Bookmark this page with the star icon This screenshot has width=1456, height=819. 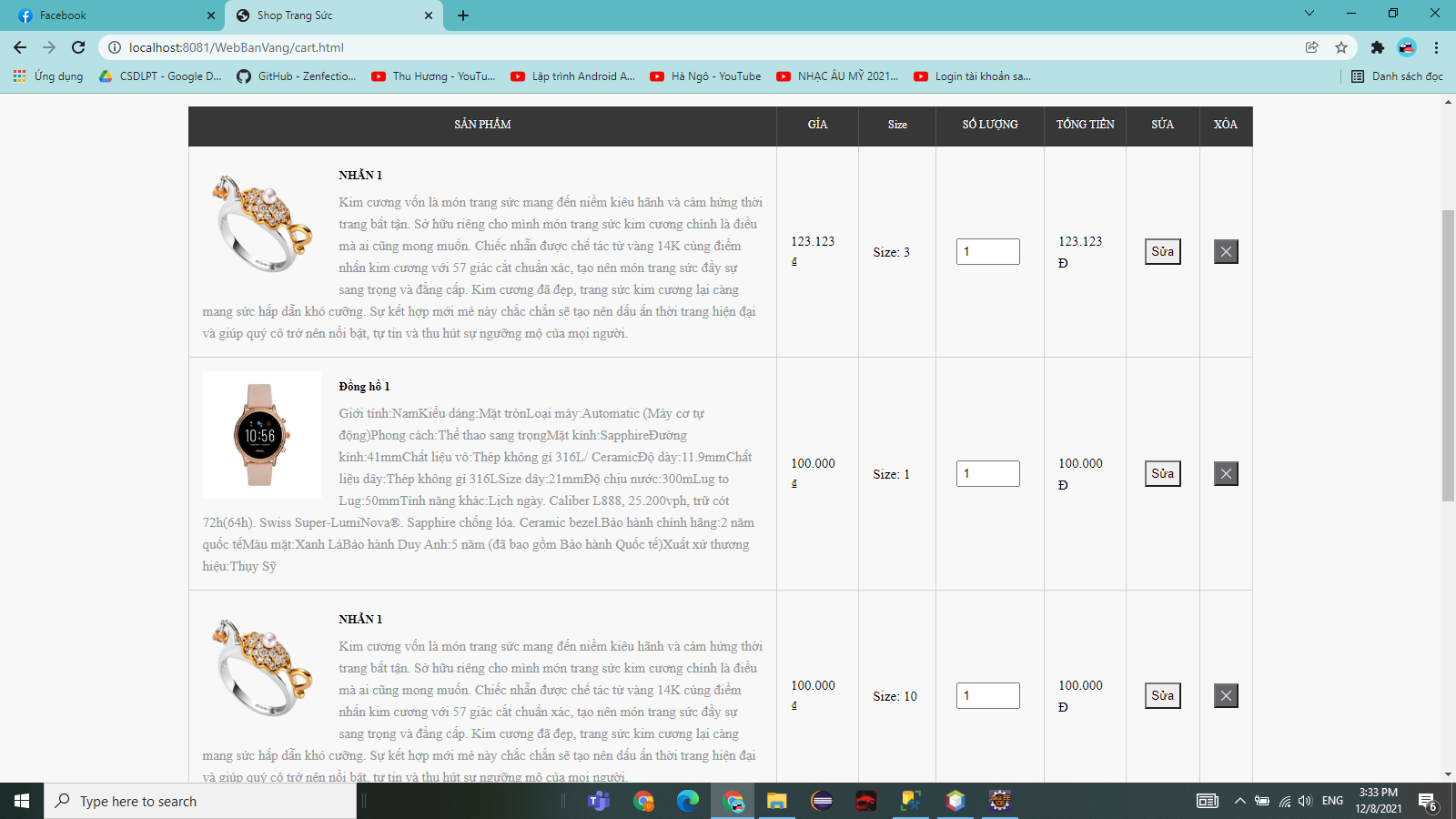point(1341,46)
